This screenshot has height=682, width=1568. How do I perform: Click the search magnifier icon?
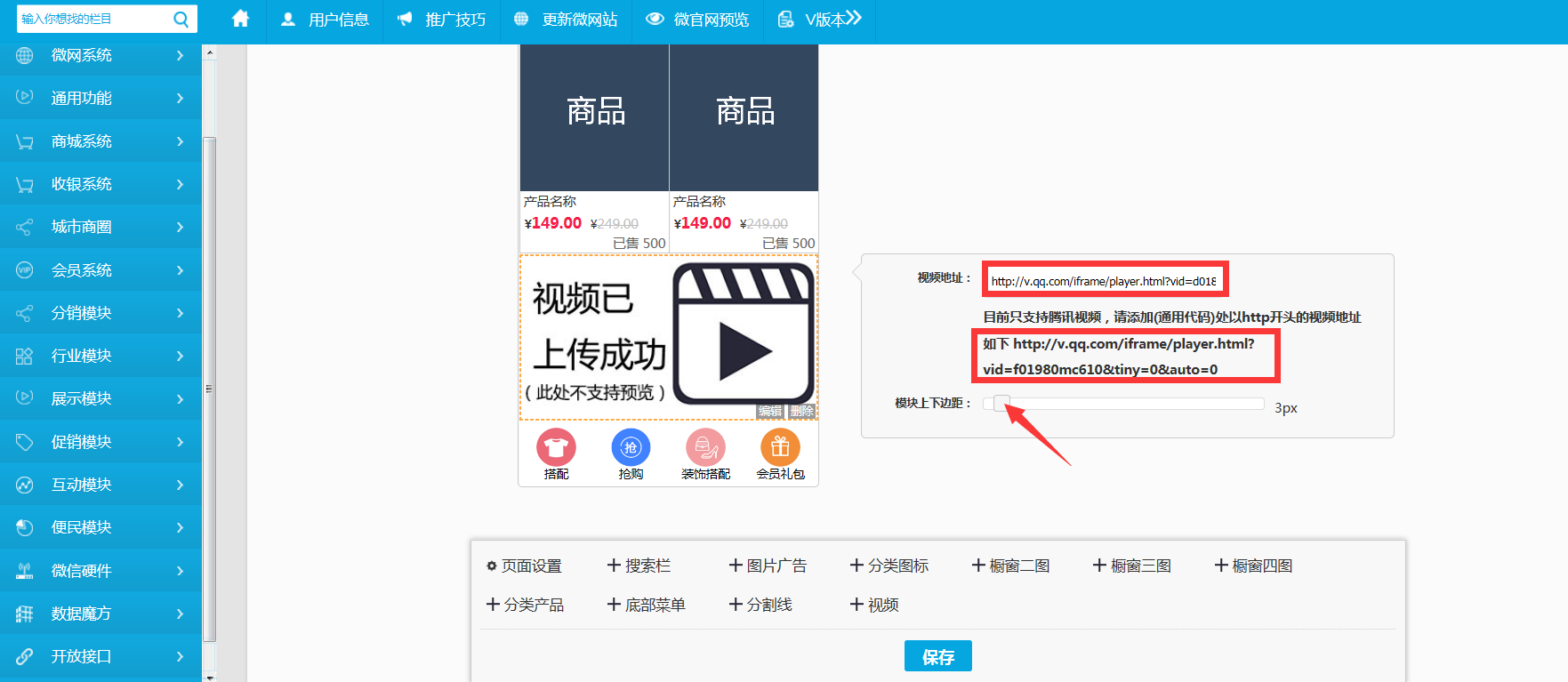(x=181, y=19)
